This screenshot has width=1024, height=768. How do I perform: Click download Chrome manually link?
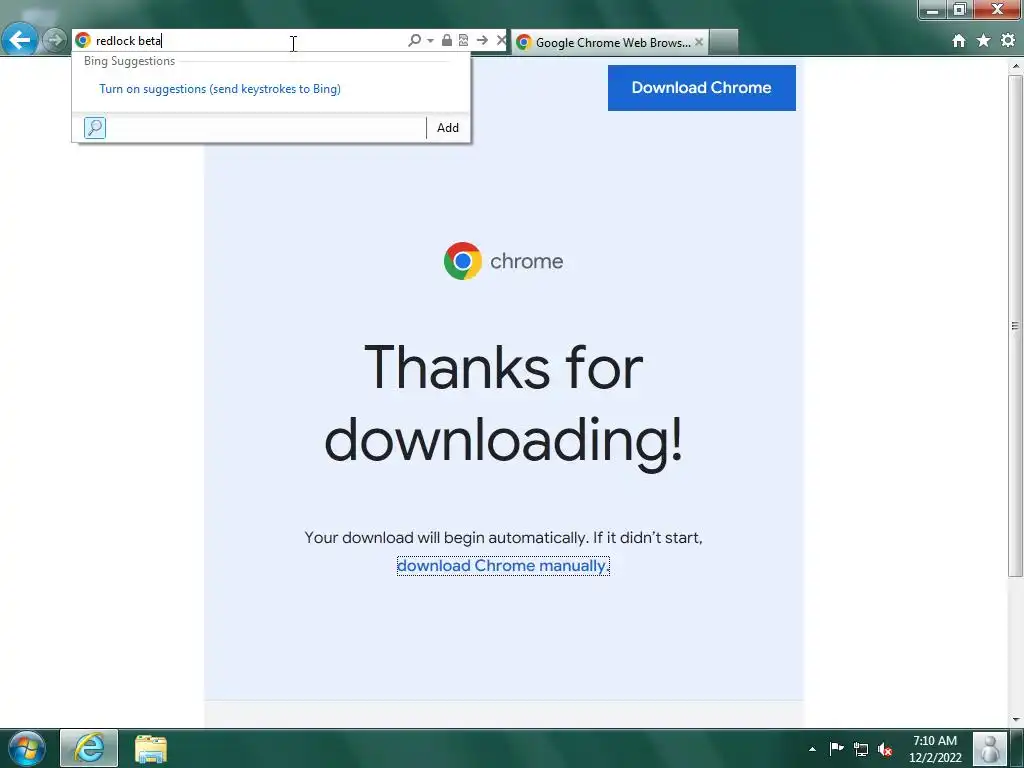pyautogui.click(x=503, y=566)
